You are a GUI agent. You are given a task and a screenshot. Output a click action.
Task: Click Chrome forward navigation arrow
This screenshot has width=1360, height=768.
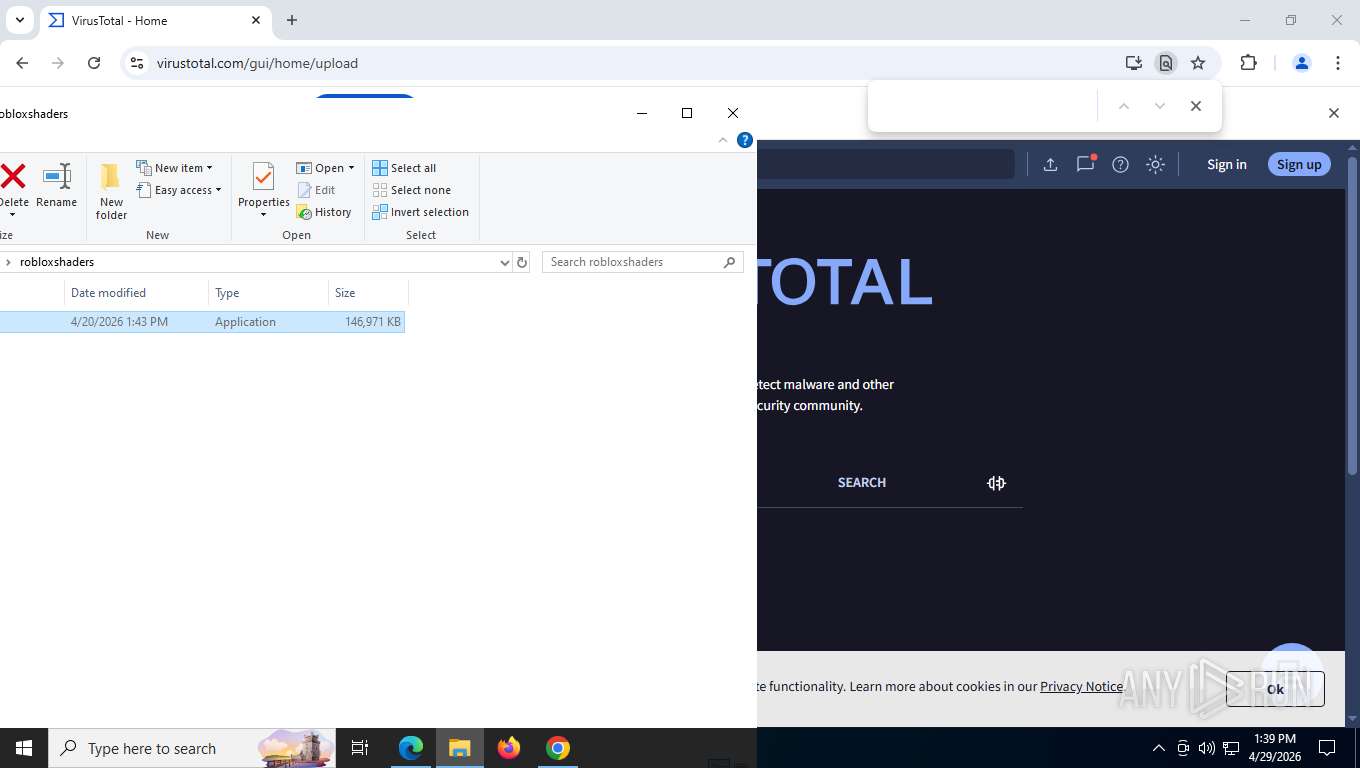[x=58, y=63]
